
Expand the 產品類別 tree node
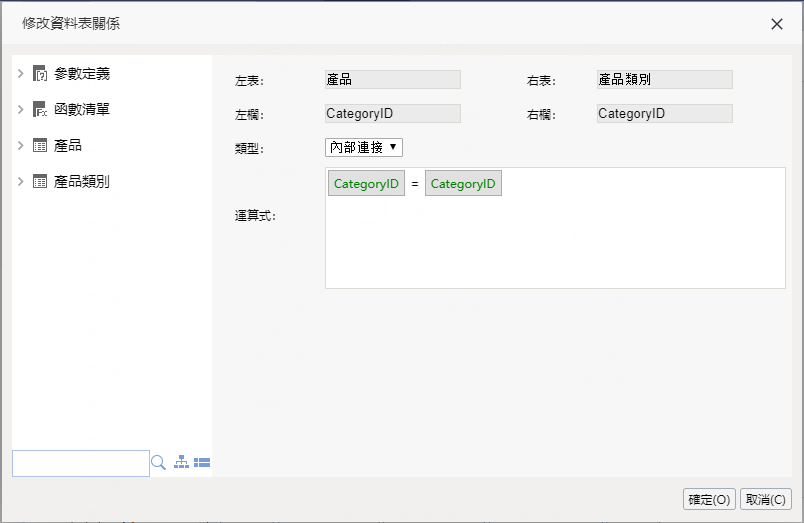pyautogui.click(x=21, y=181)
